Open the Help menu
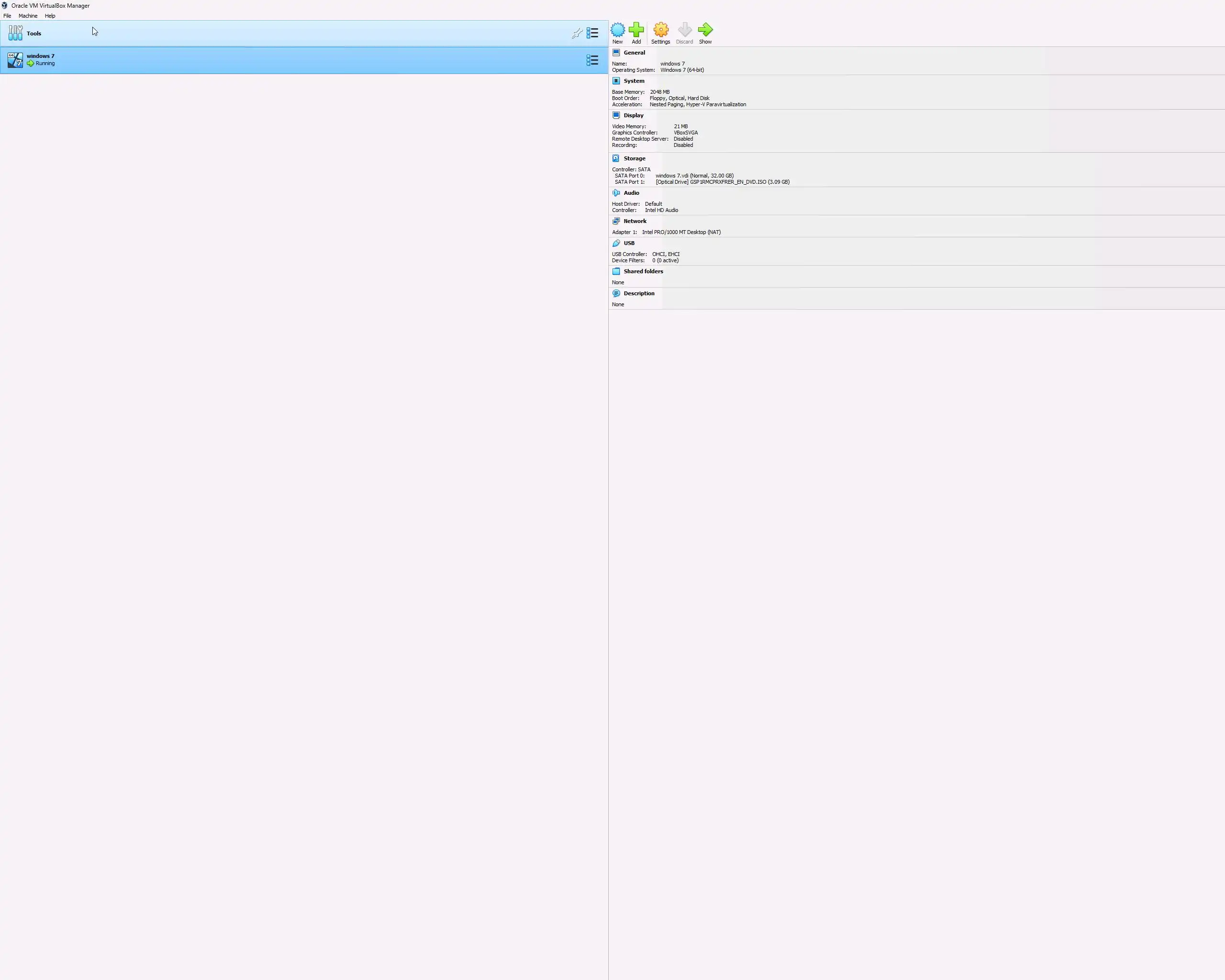Screen dimensions: 1225x980 pos(50,16)
